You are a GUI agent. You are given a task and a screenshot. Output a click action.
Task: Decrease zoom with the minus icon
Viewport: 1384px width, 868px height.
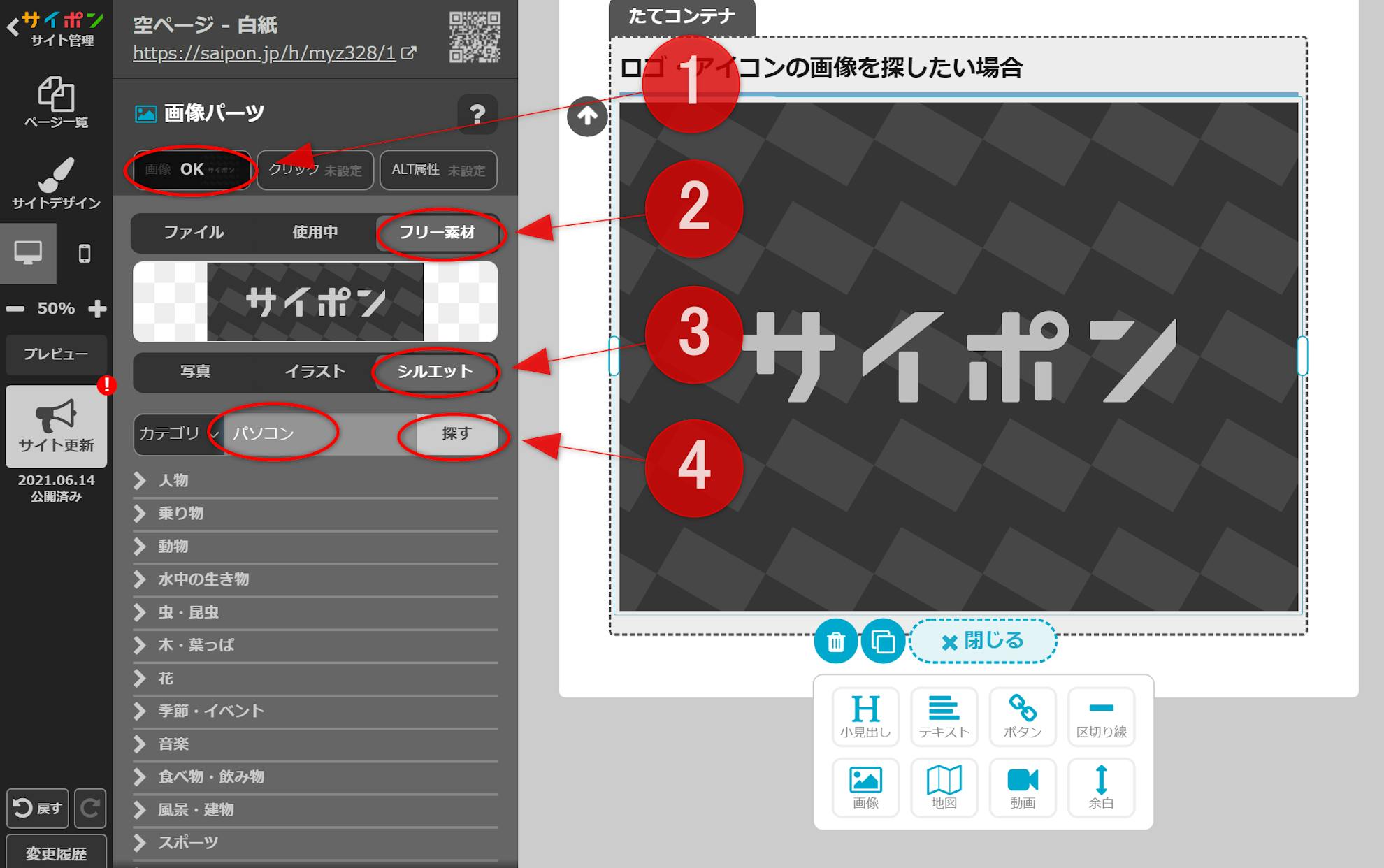[x=15, y=308]
